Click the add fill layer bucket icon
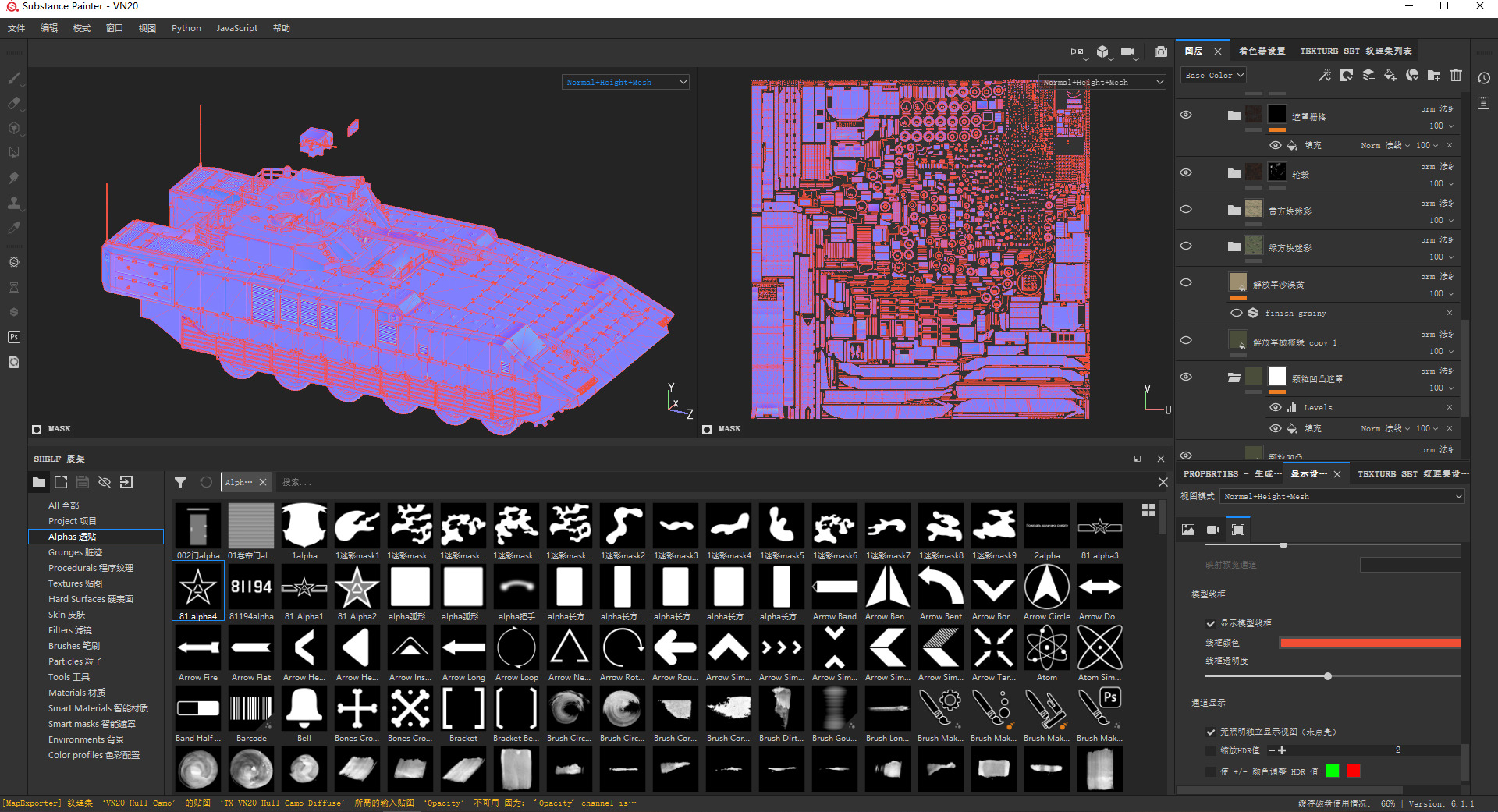The image size is (1498, 812). 1390,75
